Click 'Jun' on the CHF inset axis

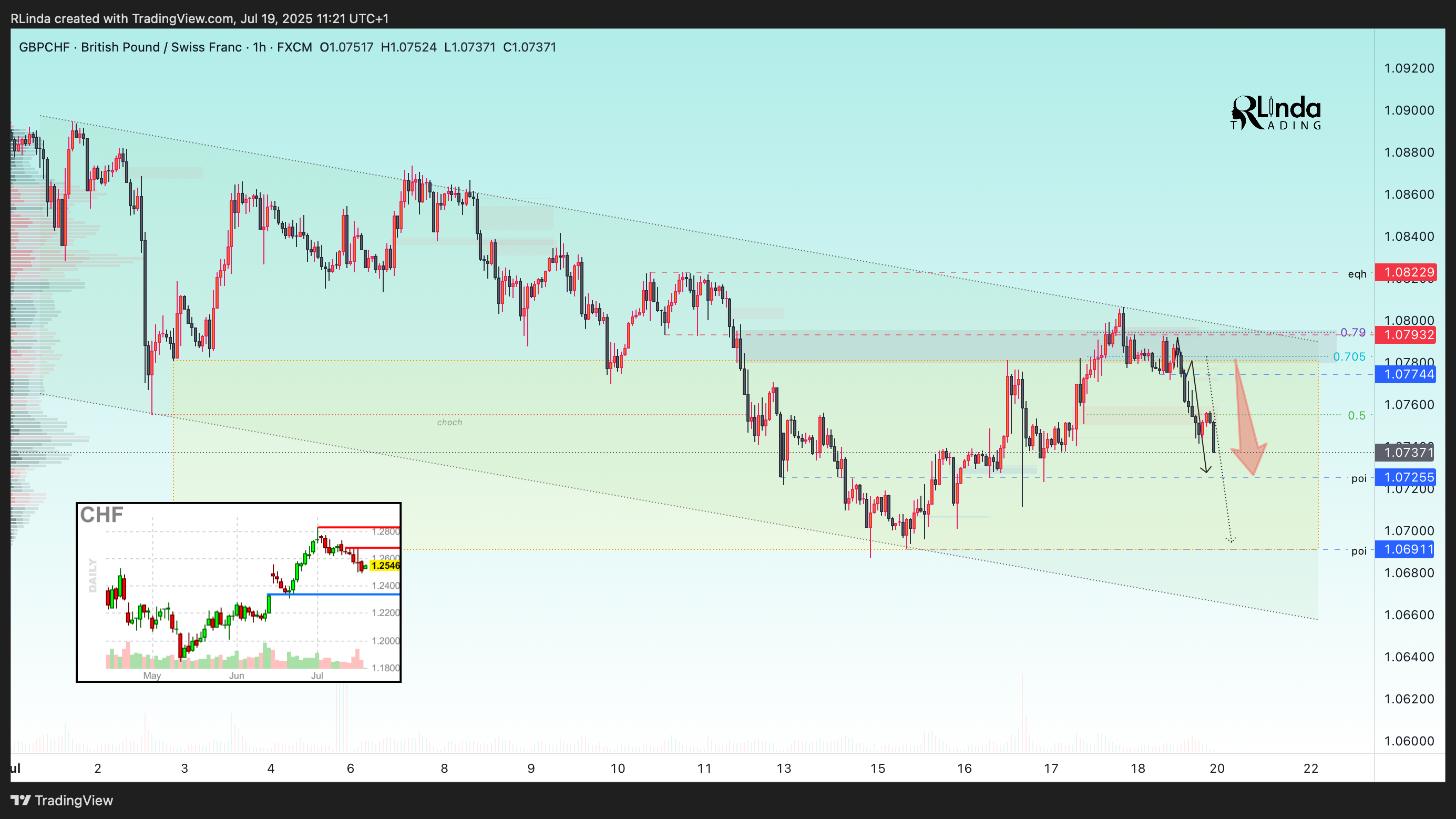click(x=237, y=675)
